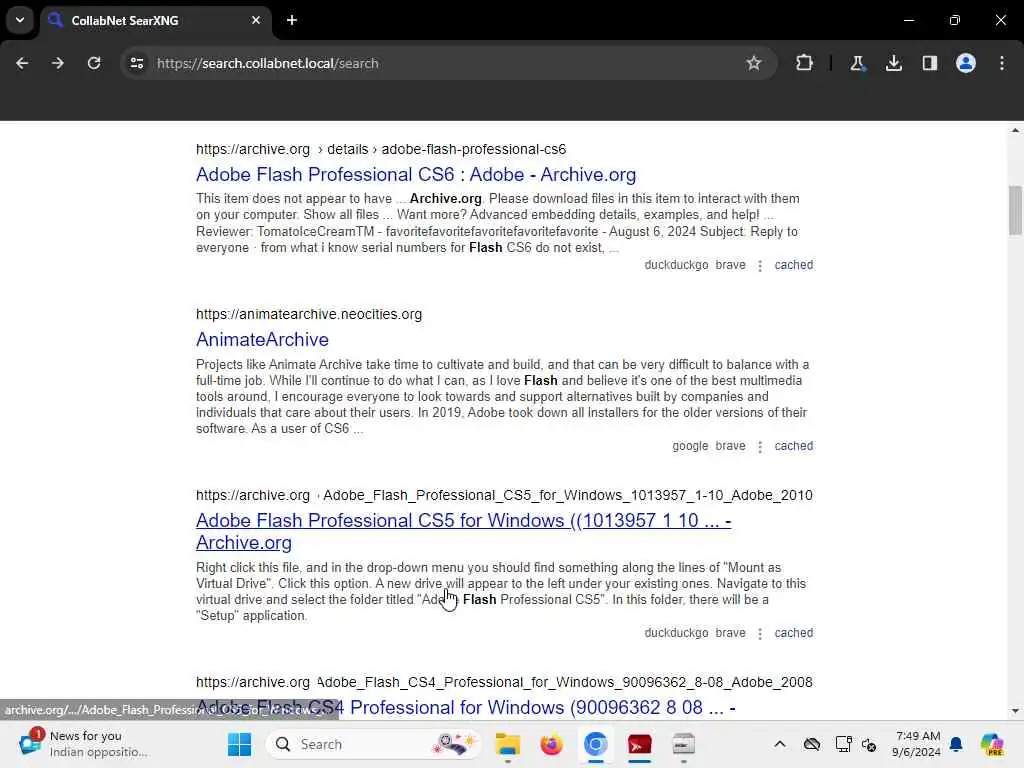The height and width of the screenshot is (768, 1024).
Task: Open cached version of Flash CS6 result
Action: click(x=793, y=265)
